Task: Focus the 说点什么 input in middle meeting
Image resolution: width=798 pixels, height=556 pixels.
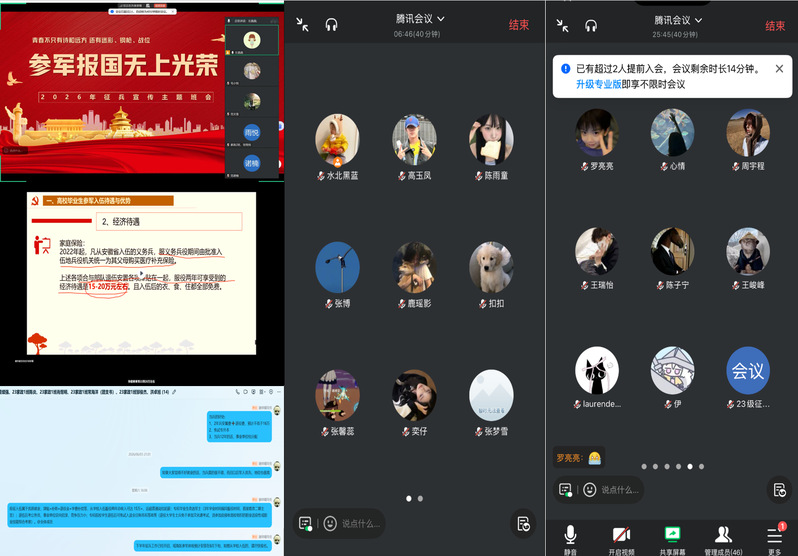Action: [x=361, y=523]
